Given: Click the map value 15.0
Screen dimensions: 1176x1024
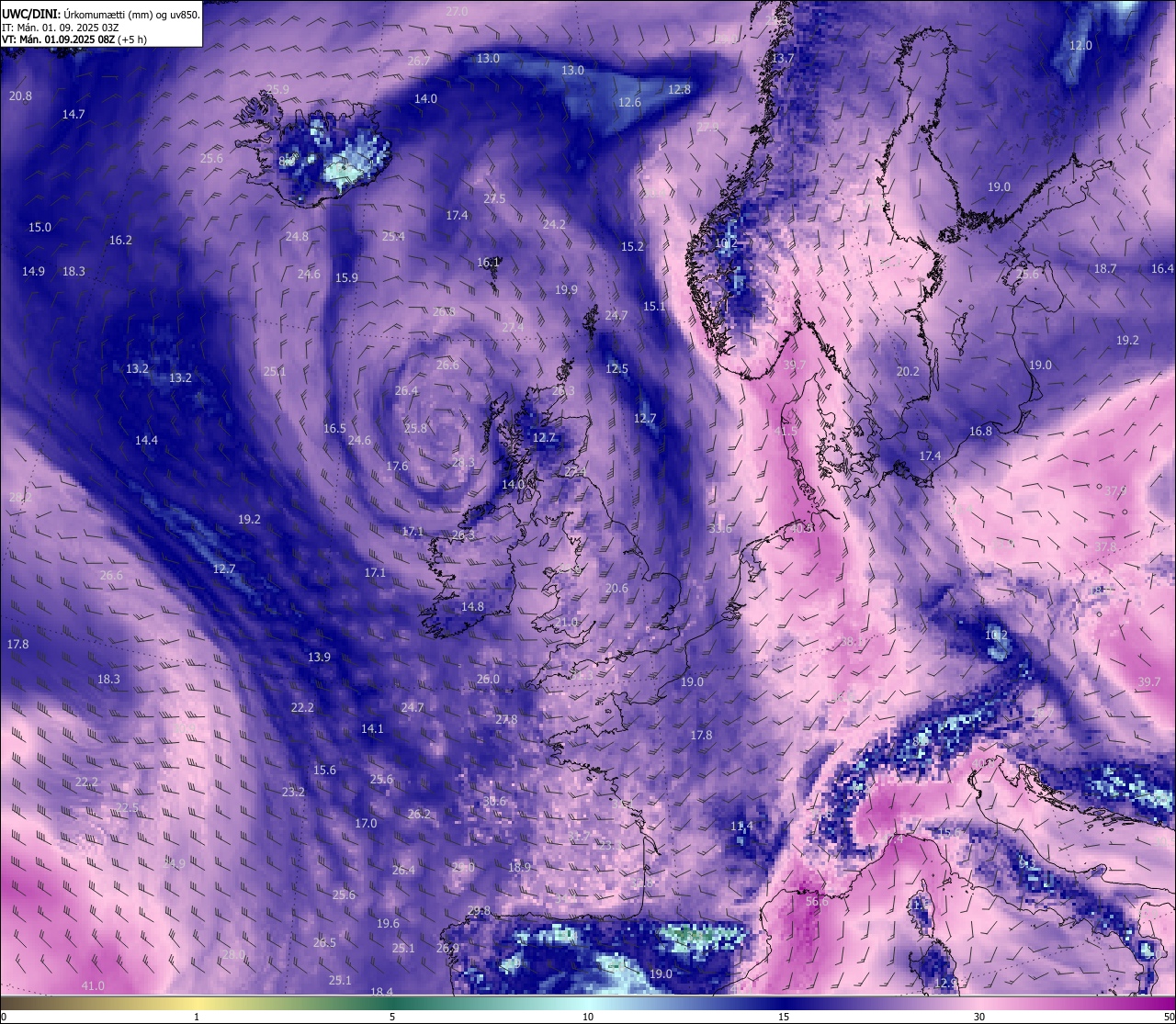Looking at the screenshot, I should pyautogui.click(x=40, y=227).
